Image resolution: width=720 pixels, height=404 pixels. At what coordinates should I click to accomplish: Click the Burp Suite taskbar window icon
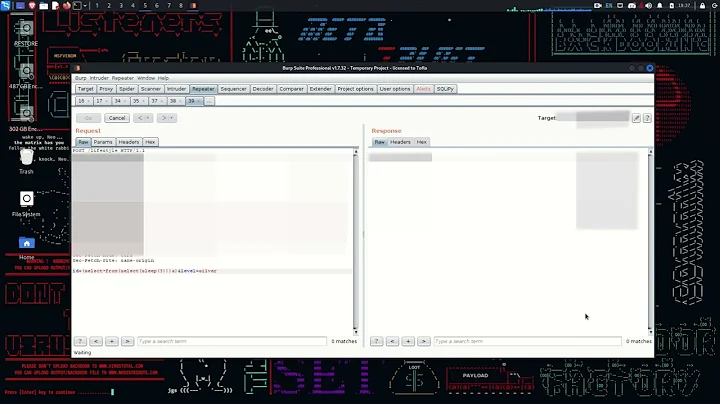click(x=193, y=6)
